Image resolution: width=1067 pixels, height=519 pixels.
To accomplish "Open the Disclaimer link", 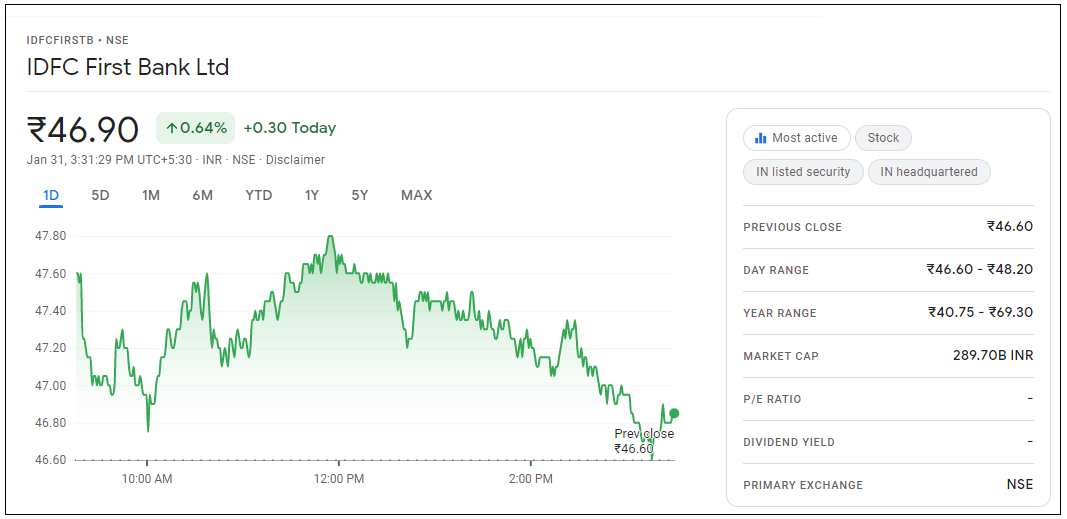I will tap(295, 160).
